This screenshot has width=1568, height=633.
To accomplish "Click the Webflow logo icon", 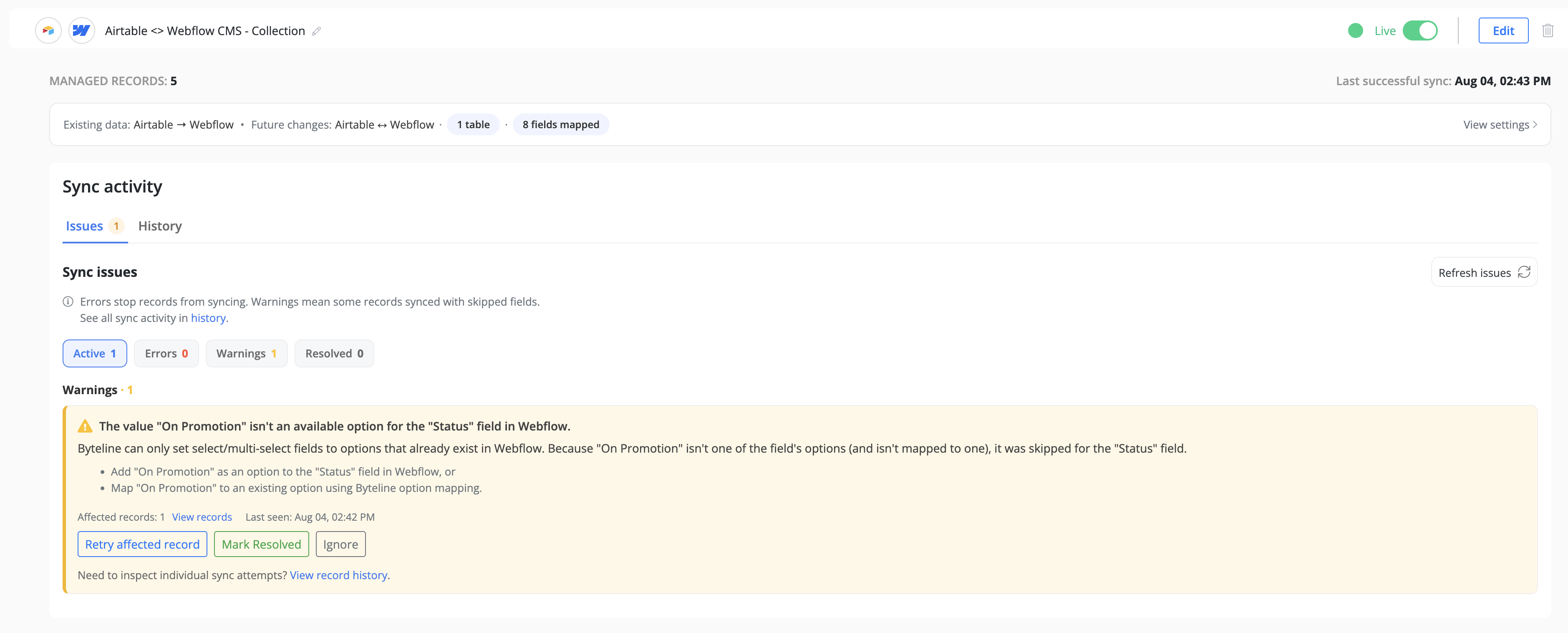I will [81, 30].
